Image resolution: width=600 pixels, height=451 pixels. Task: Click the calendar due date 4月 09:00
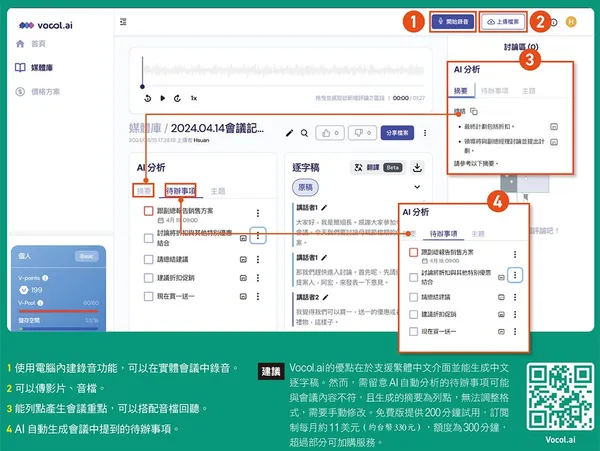178,220
